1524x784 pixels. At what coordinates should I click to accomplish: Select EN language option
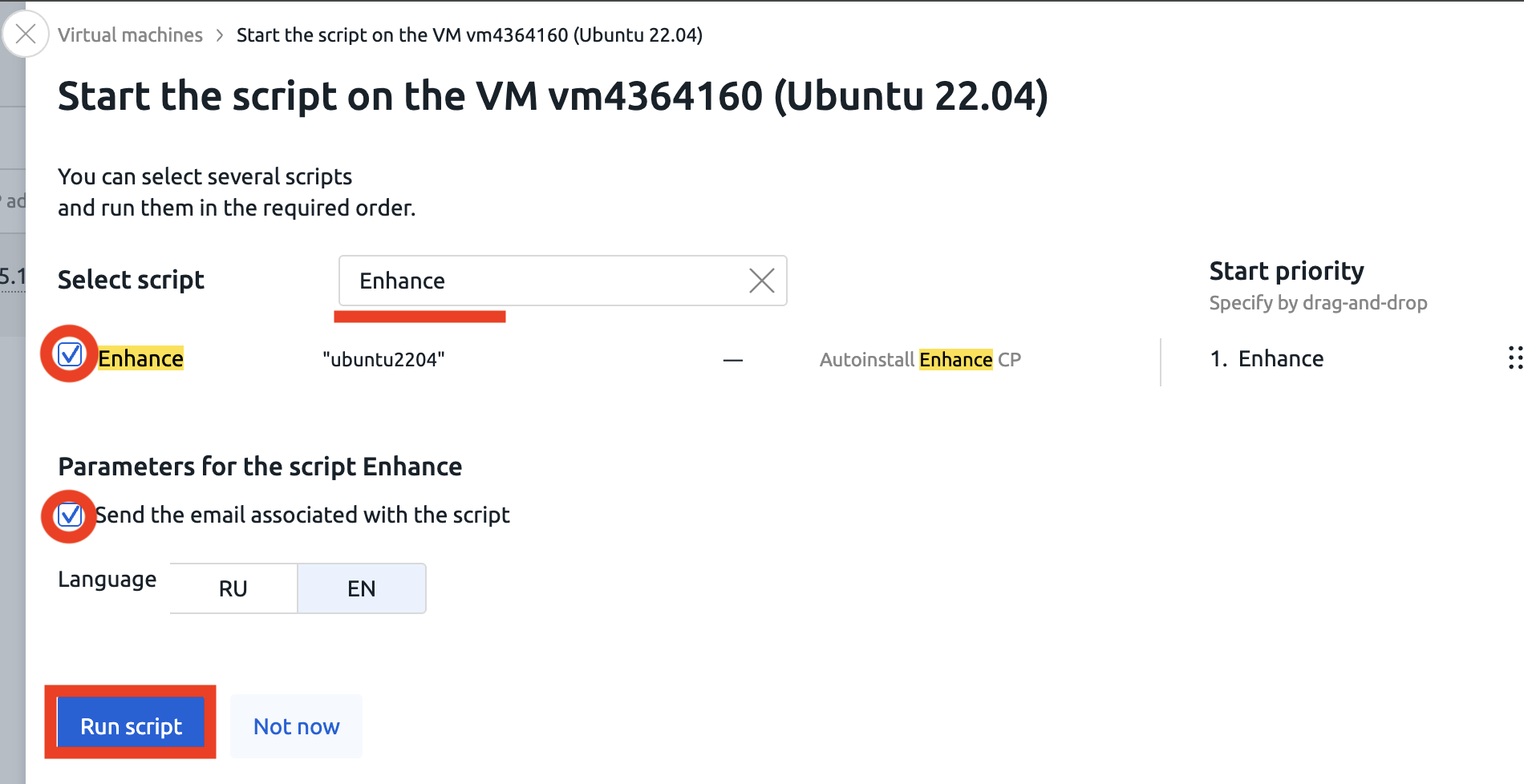click(362, 588)
